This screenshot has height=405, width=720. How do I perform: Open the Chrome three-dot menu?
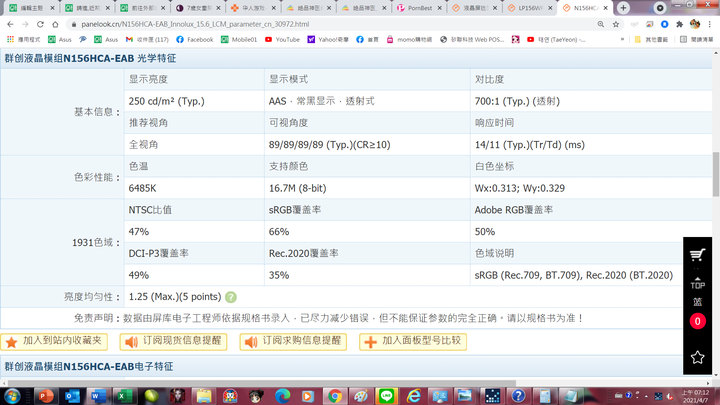pos(710,24)
